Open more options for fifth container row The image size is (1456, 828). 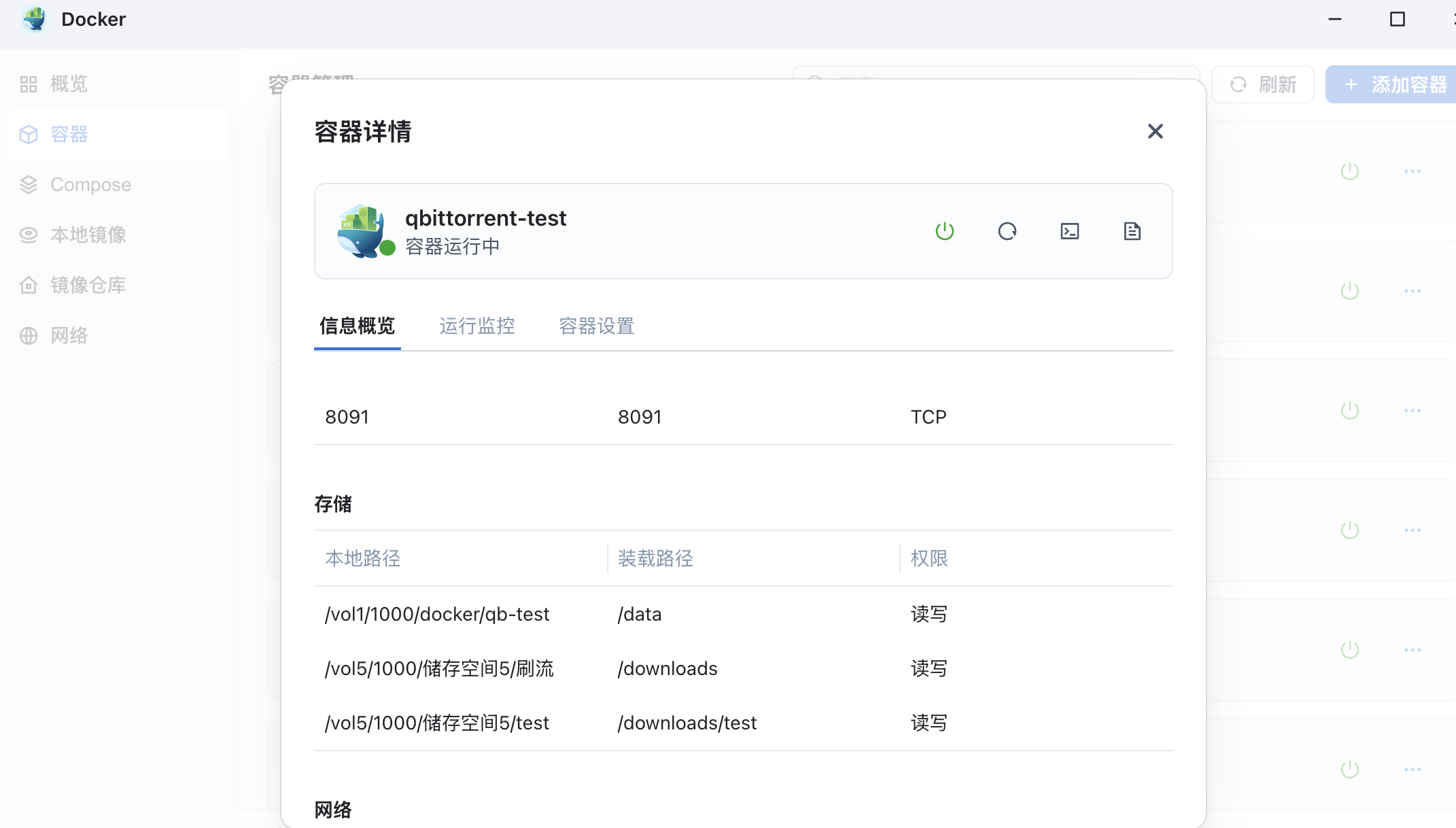click(1412, 650)
